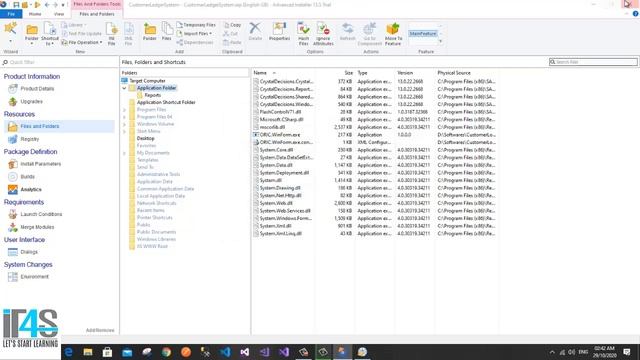Collapse the Application Folder tree node

click(x=124, y=88)
